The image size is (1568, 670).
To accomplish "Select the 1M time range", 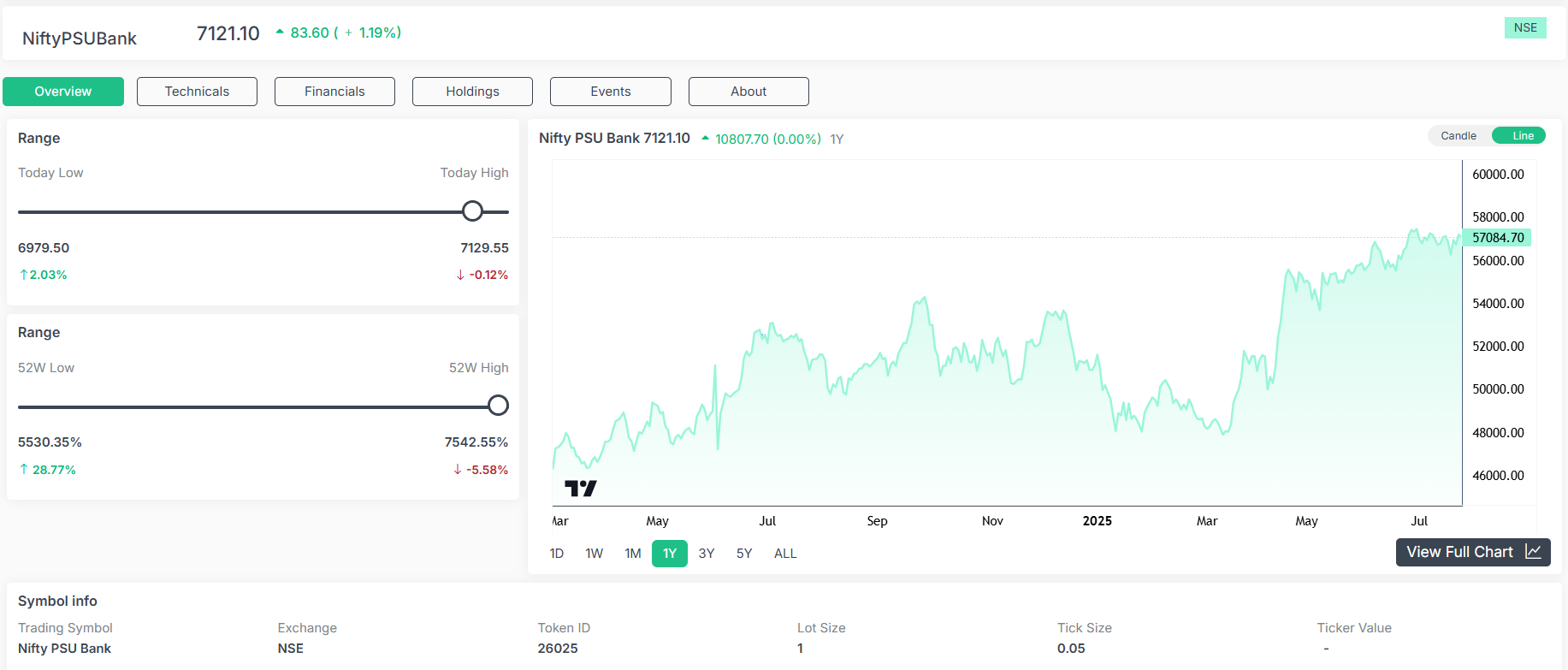I will point(632,554).
